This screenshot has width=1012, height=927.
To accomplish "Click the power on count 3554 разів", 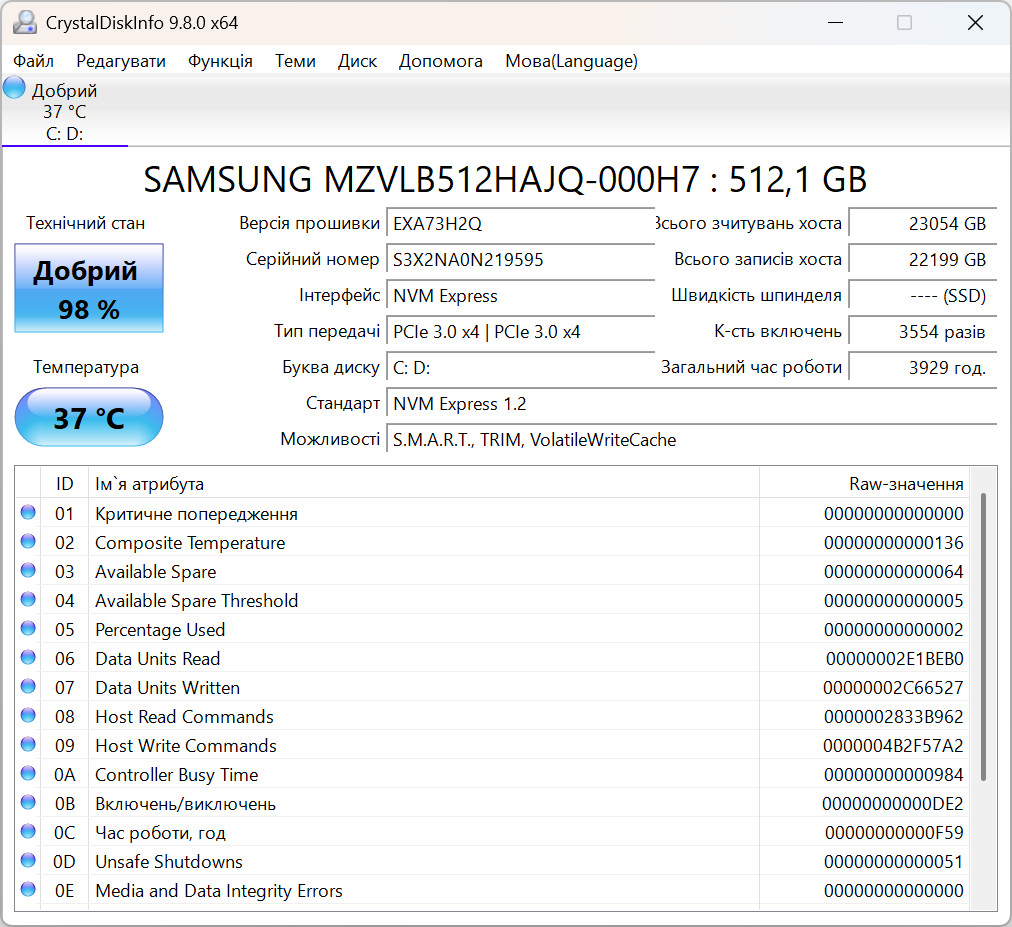I will pyautogui.click(x=923, y=332).
